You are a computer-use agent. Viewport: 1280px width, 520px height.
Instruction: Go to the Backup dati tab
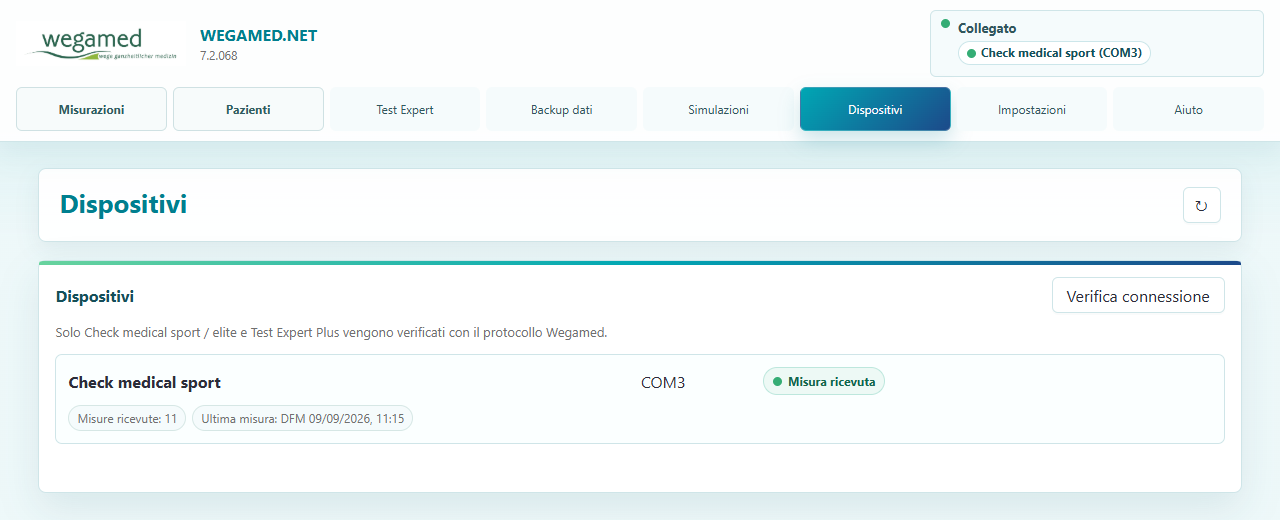pos(561,109)
